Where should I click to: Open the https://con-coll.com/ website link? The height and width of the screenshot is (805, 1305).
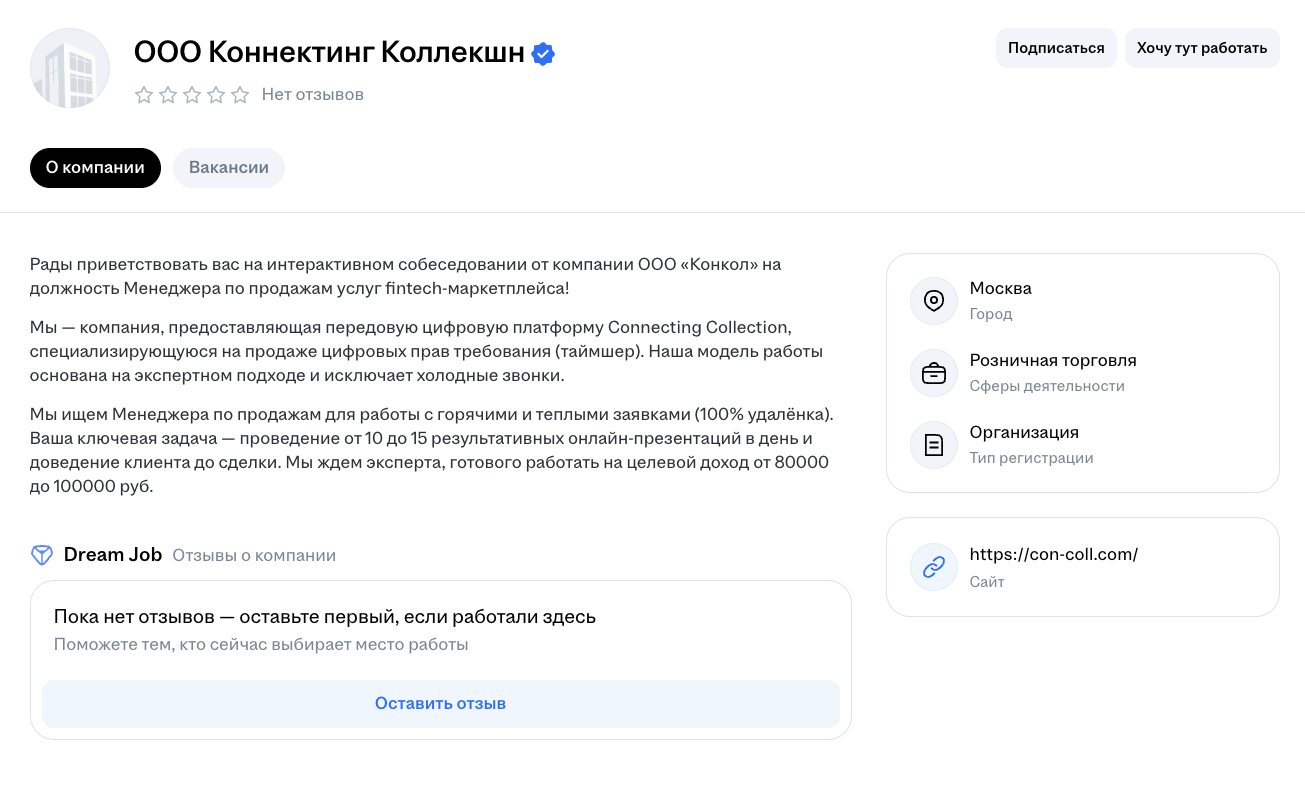(x=1053, y=554)
